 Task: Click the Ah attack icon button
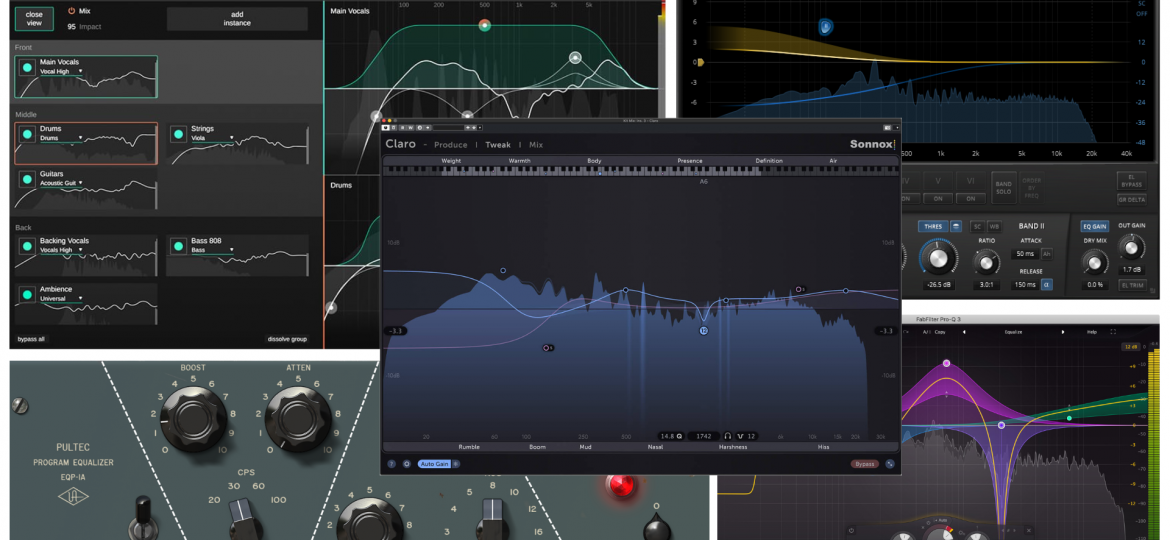pyautogui.click(x=1047, y=254)
